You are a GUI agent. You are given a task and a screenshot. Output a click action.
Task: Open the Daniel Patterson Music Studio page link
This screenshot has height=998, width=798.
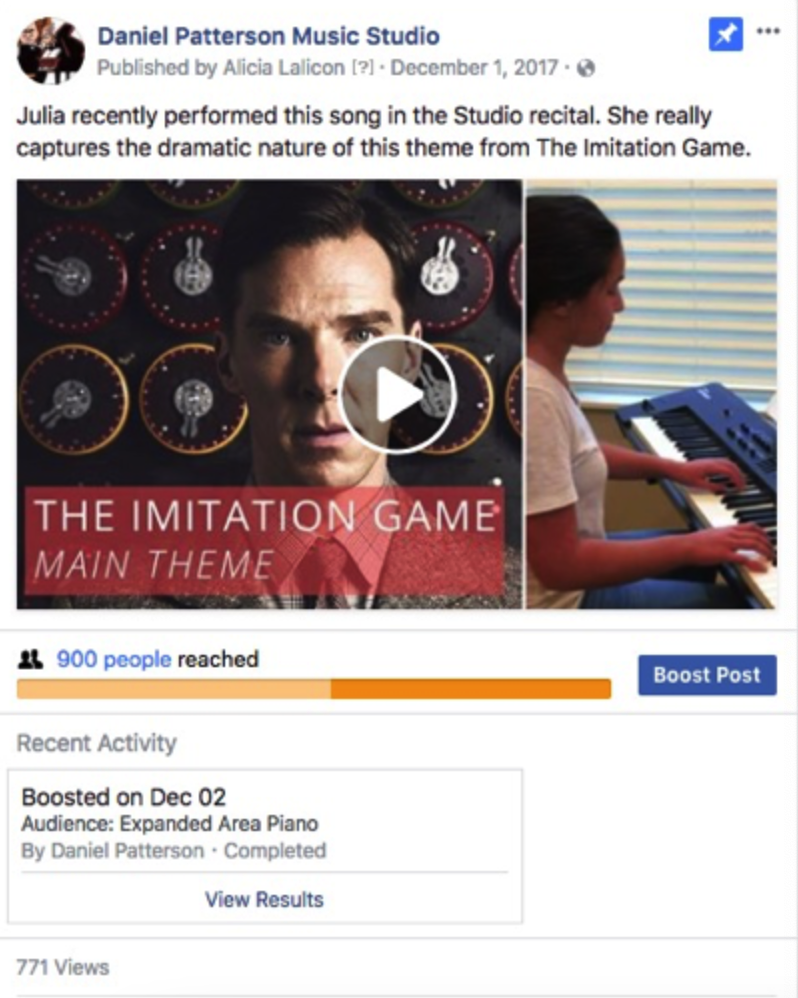pyautogui.click(x=268, y=36)
